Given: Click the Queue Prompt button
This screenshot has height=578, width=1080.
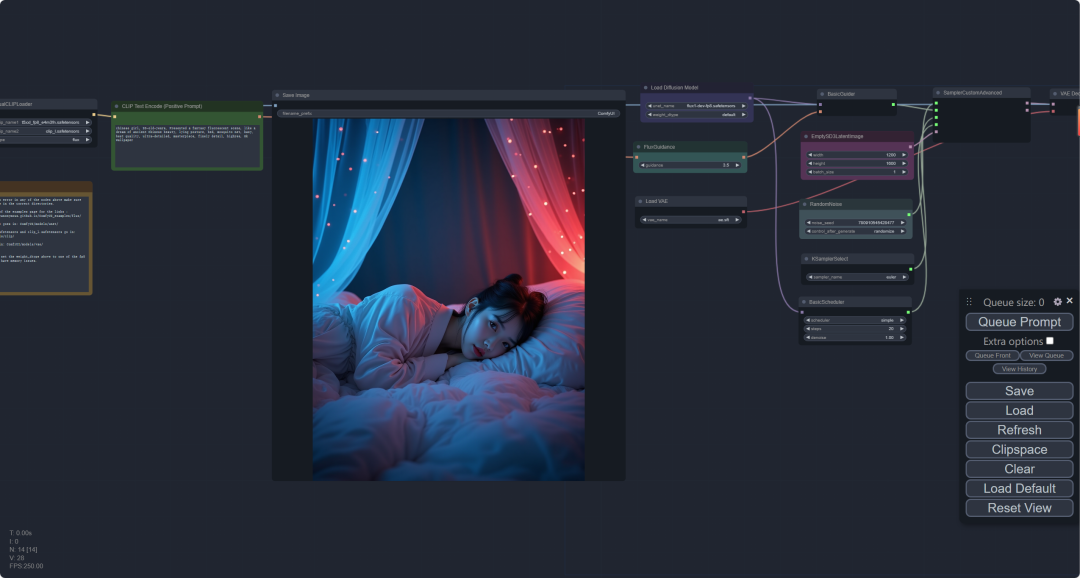Looking at the screenshot, I should 1019,322.
